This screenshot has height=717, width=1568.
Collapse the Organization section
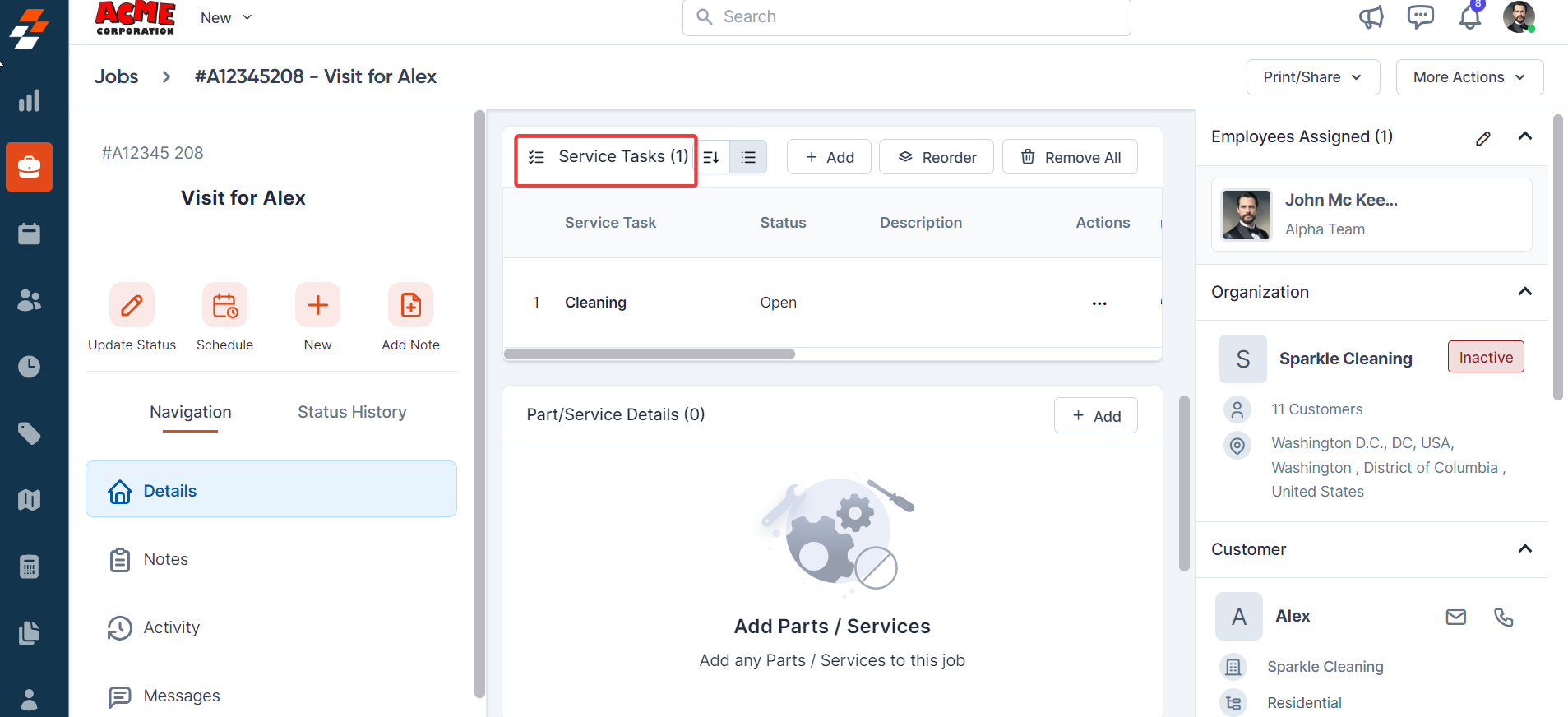click(x=1524, y=292)
